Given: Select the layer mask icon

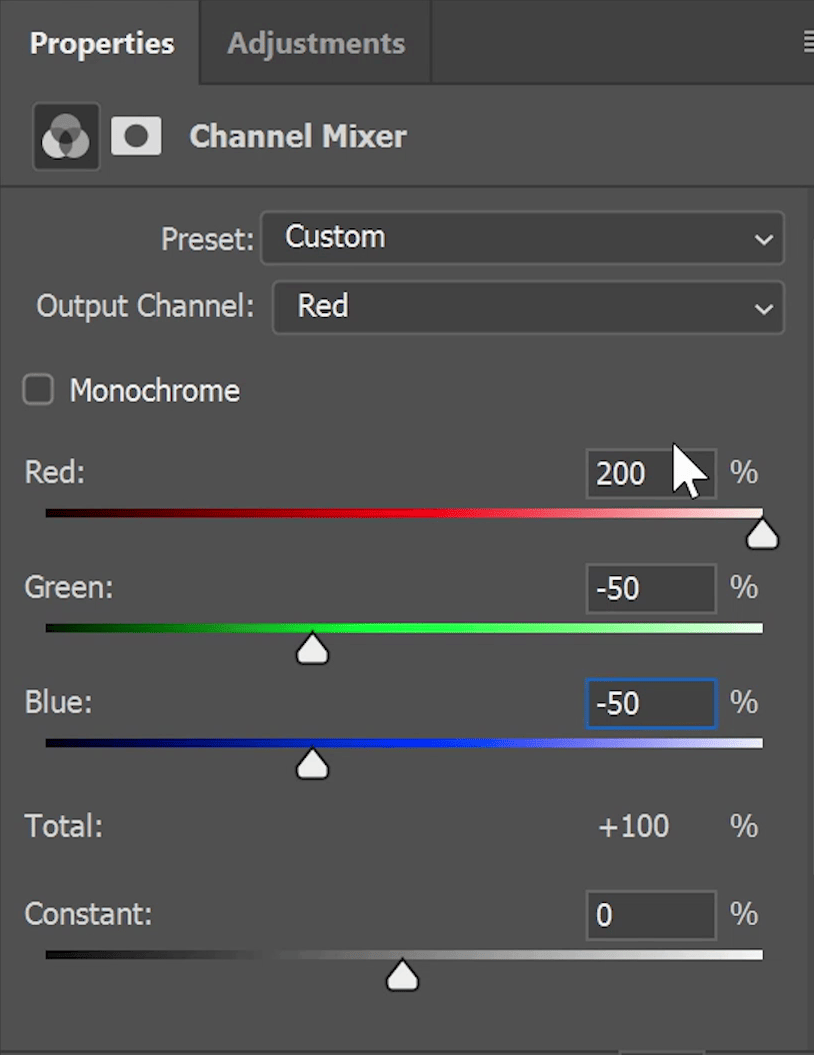Looking at the screenshot, I should 136,136.
